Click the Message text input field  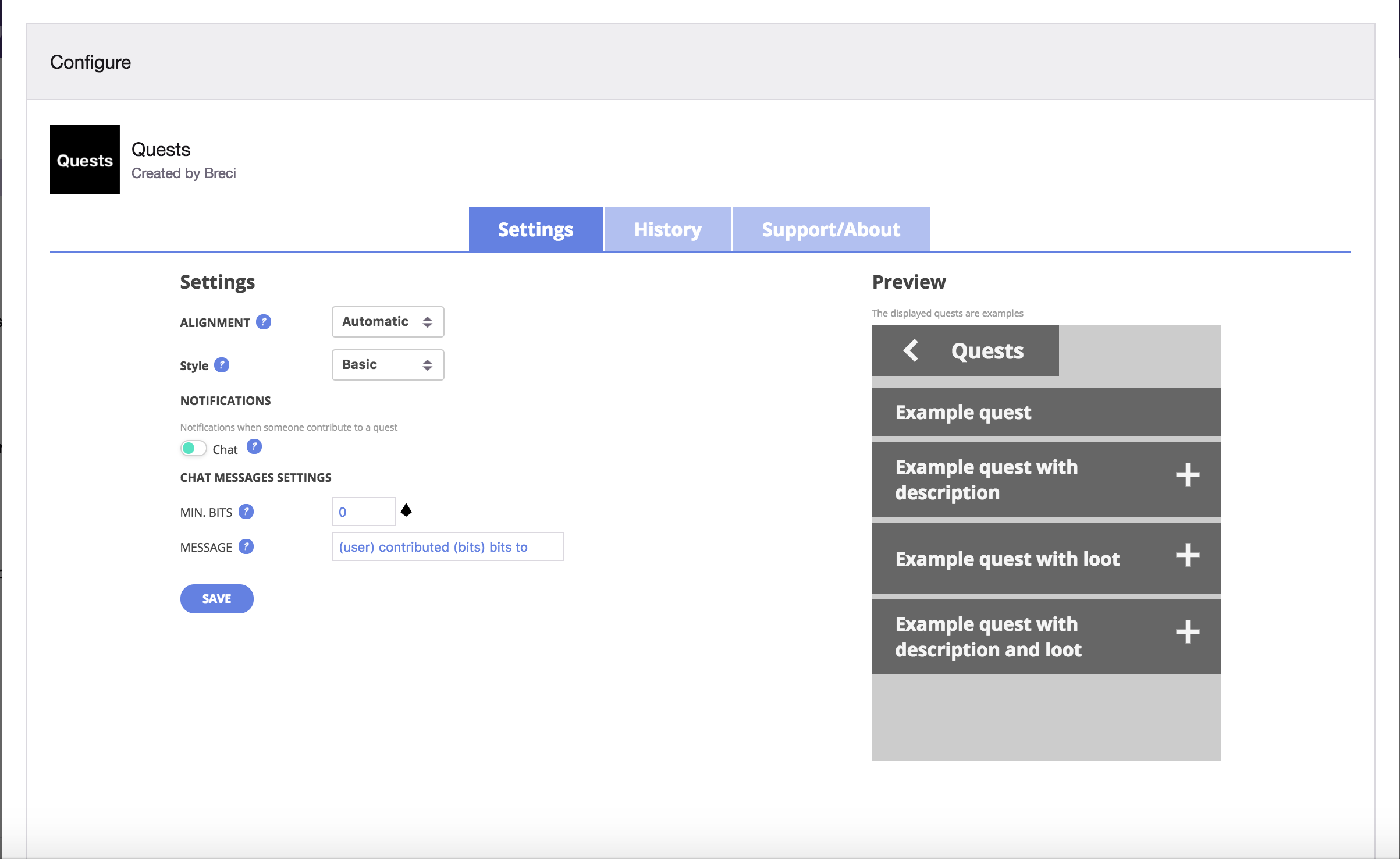pyautogui.click(x=447, y=546)
